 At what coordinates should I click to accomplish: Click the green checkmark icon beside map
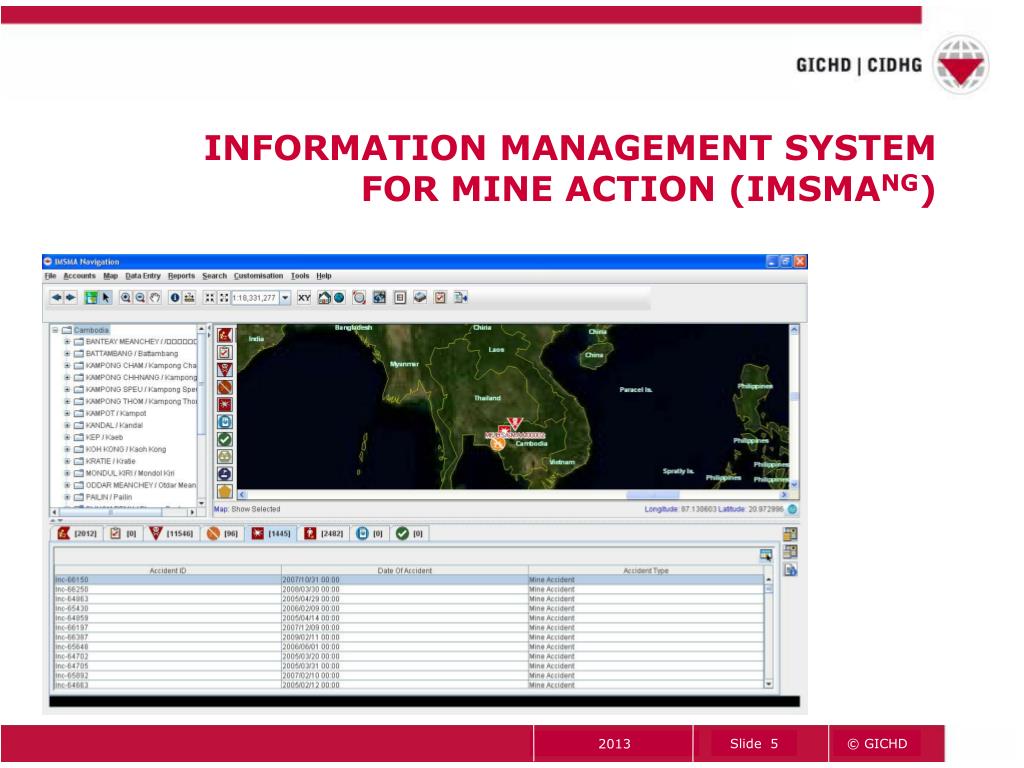click(x=225, y=440)
